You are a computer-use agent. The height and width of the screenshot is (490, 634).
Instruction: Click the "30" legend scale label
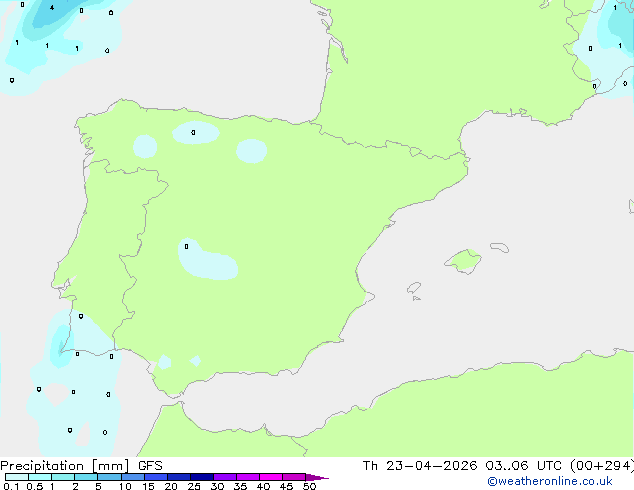point(217,486)
